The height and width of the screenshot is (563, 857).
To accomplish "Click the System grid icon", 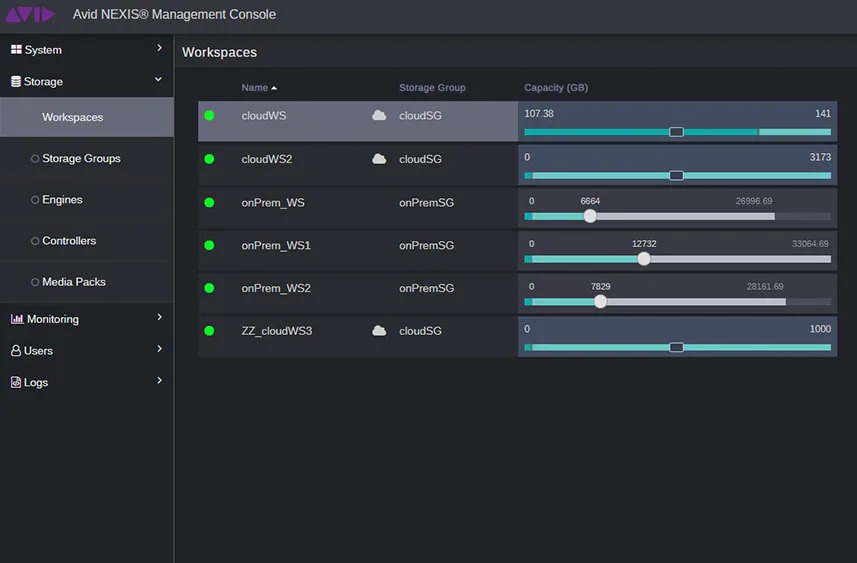I will click(x=16, y=49).
